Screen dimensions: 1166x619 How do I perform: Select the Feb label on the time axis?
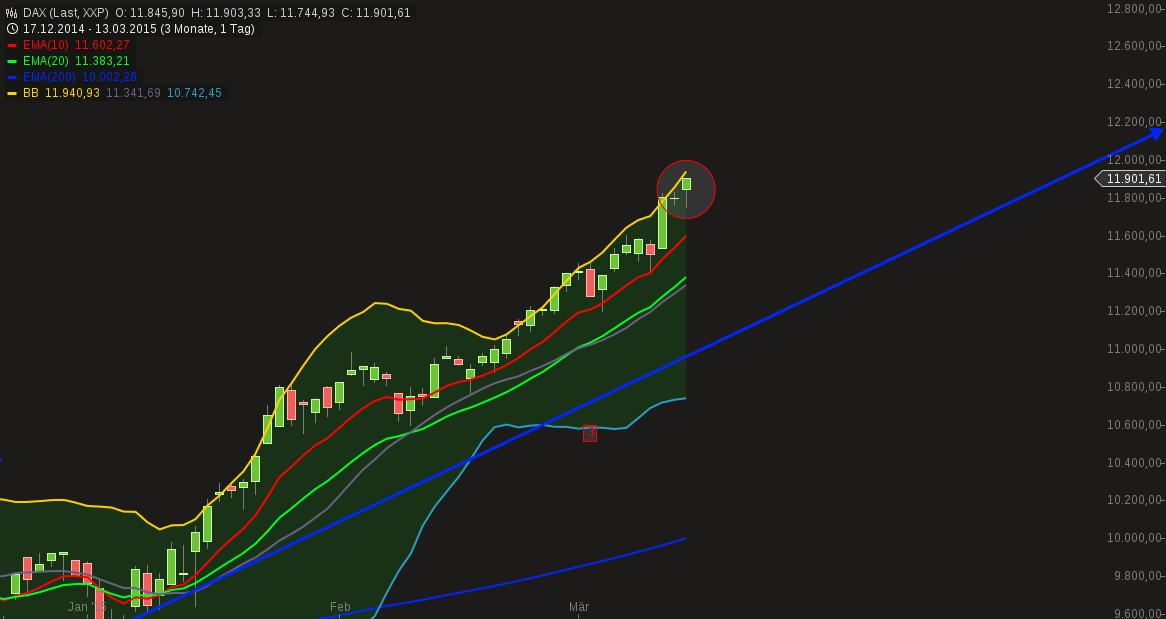[x=339, y=606]
